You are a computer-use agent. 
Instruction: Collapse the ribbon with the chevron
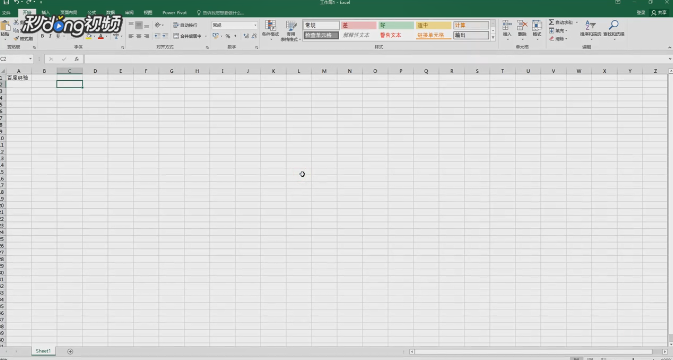point(670,47)
